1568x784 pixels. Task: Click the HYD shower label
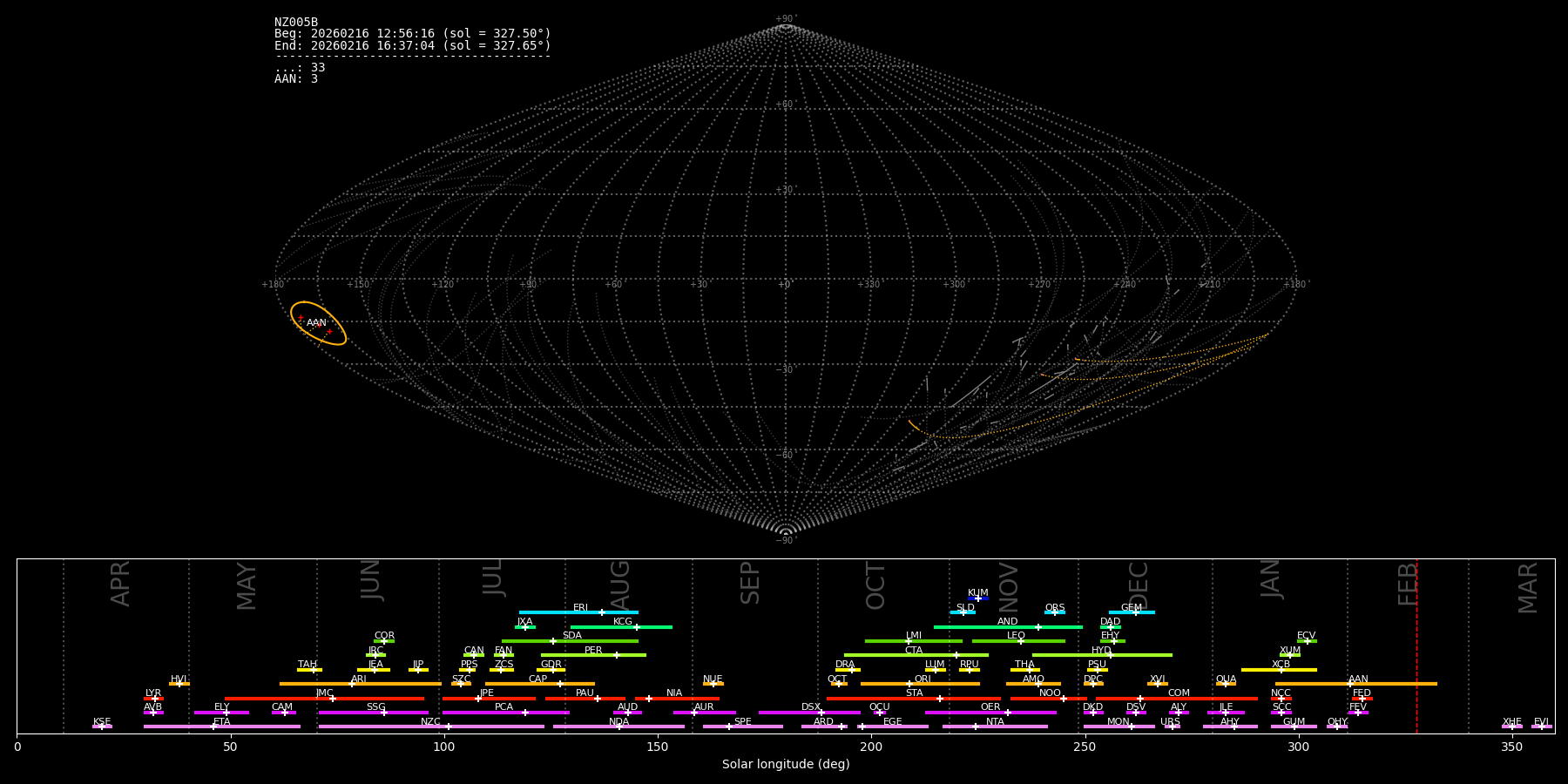1102,651
